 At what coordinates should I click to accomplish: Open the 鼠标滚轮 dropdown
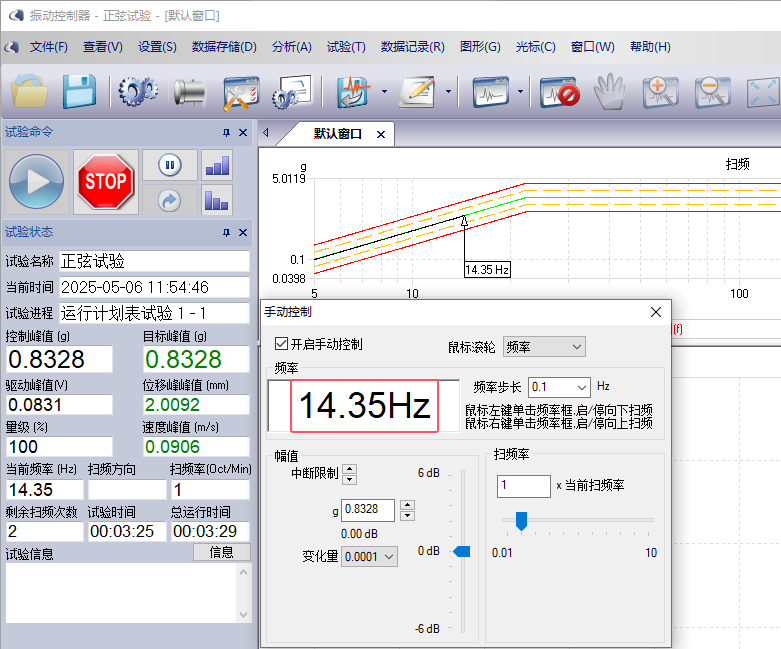click(x=544, y=347)
